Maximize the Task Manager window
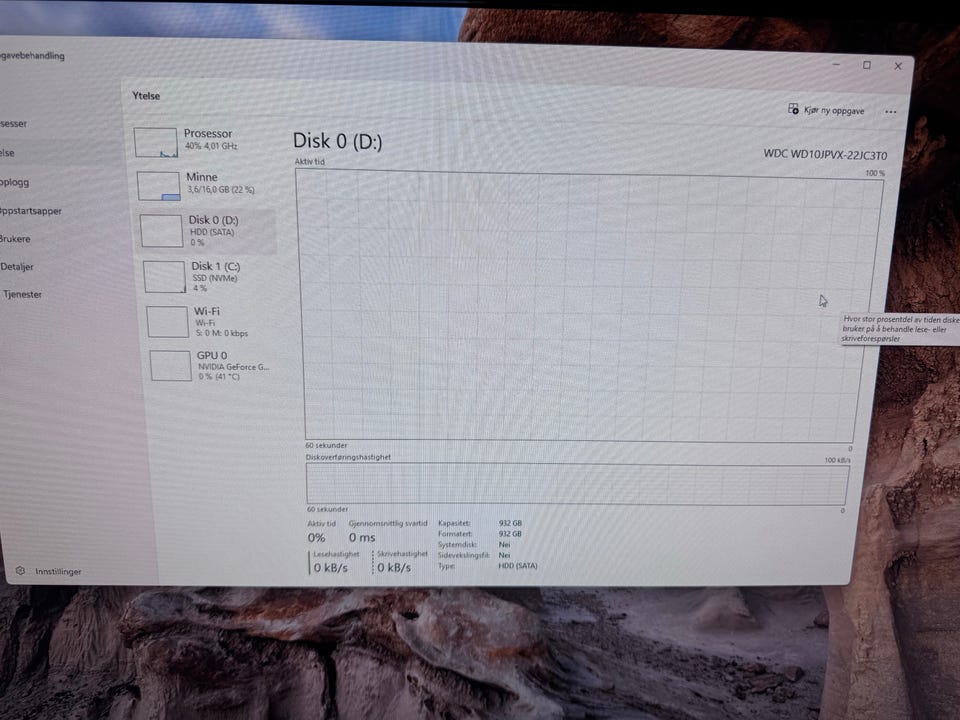The width and height of the screenshot is (960, 720). point(866,65)
